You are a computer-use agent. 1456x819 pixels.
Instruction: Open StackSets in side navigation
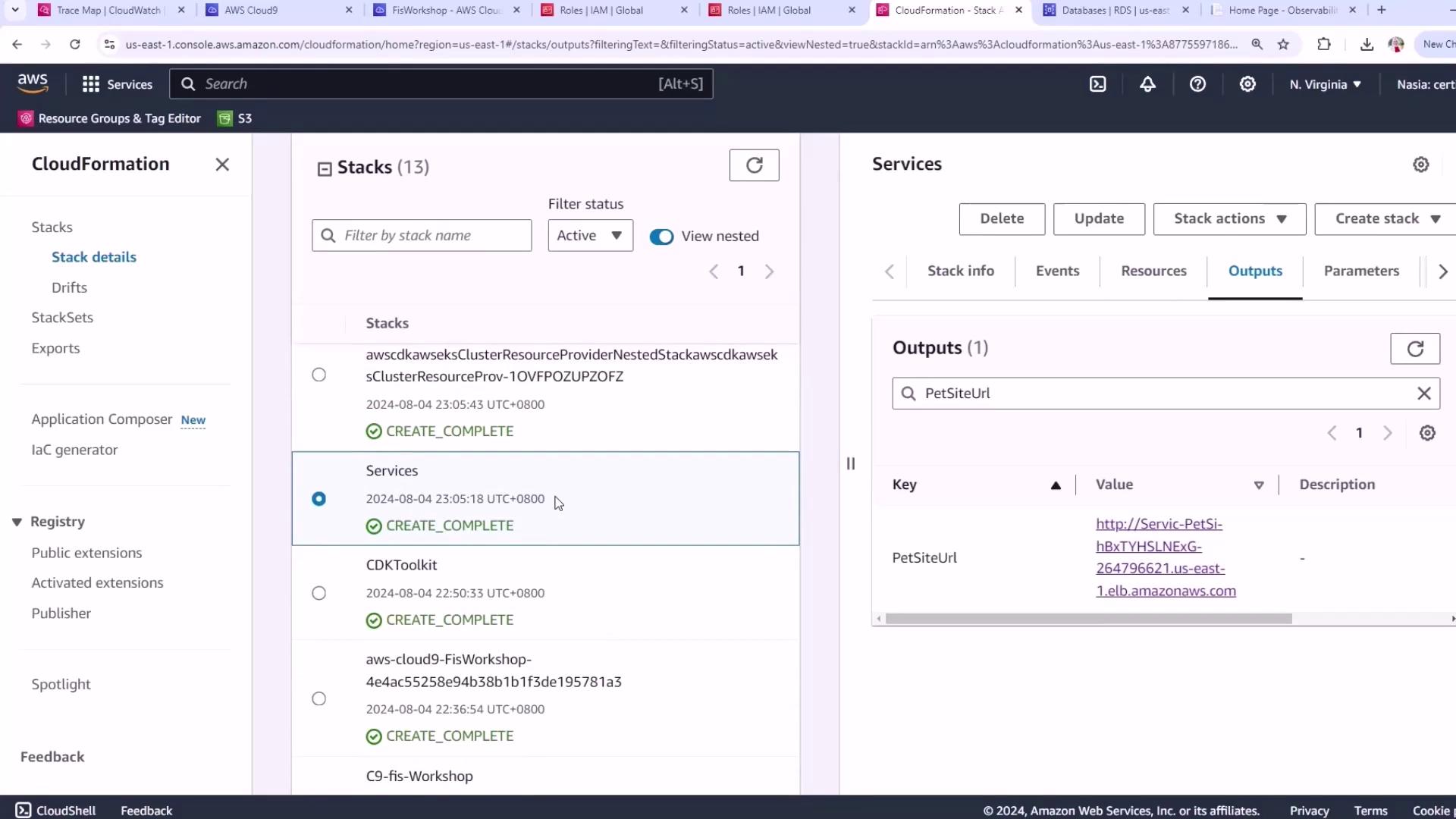pos(62,318)
